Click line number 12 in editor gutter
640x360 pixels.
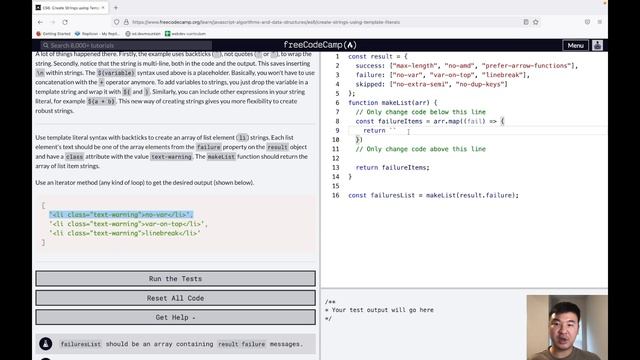tap(336, 158)
